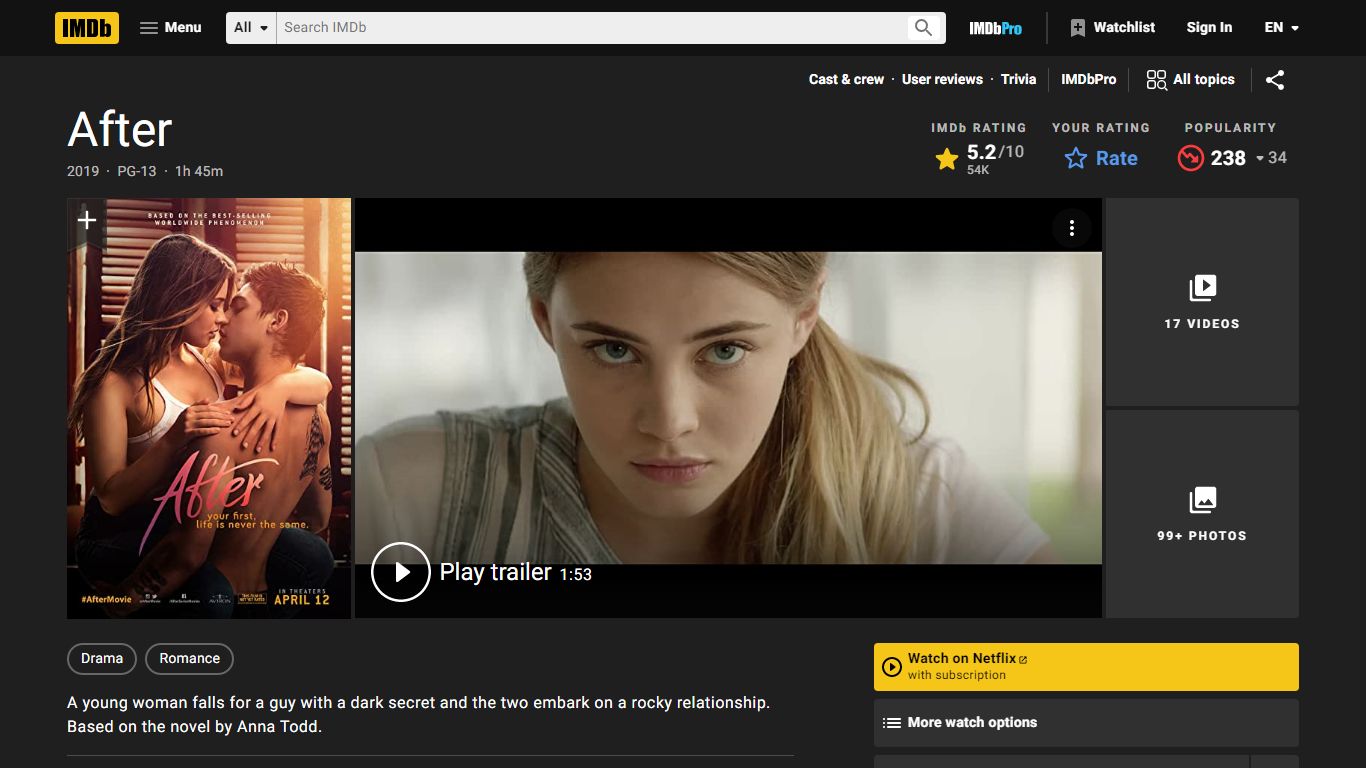Expand the All search category dropdown

pos(251,28)
